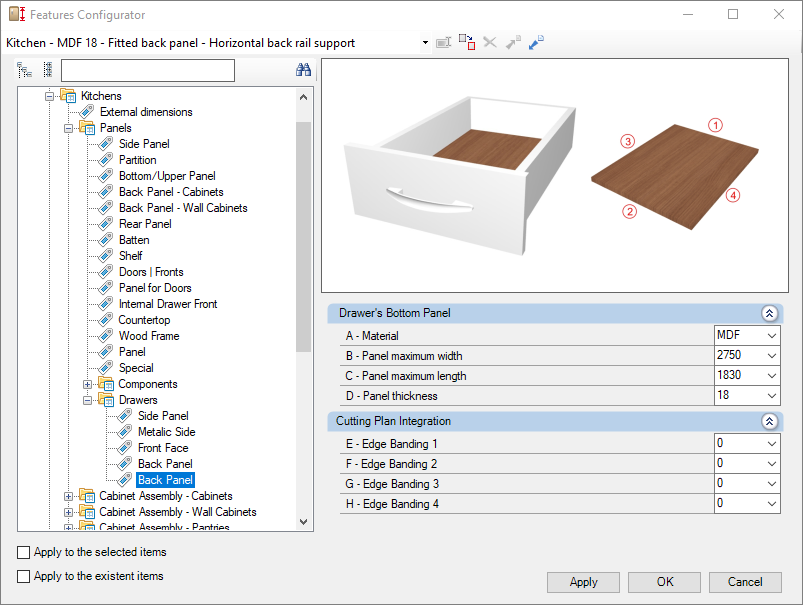This screenshot has width=803, height=605.
Task: Click the duplicate configuration squares icon
Action: pyautogui.click(x=467, y=42)
